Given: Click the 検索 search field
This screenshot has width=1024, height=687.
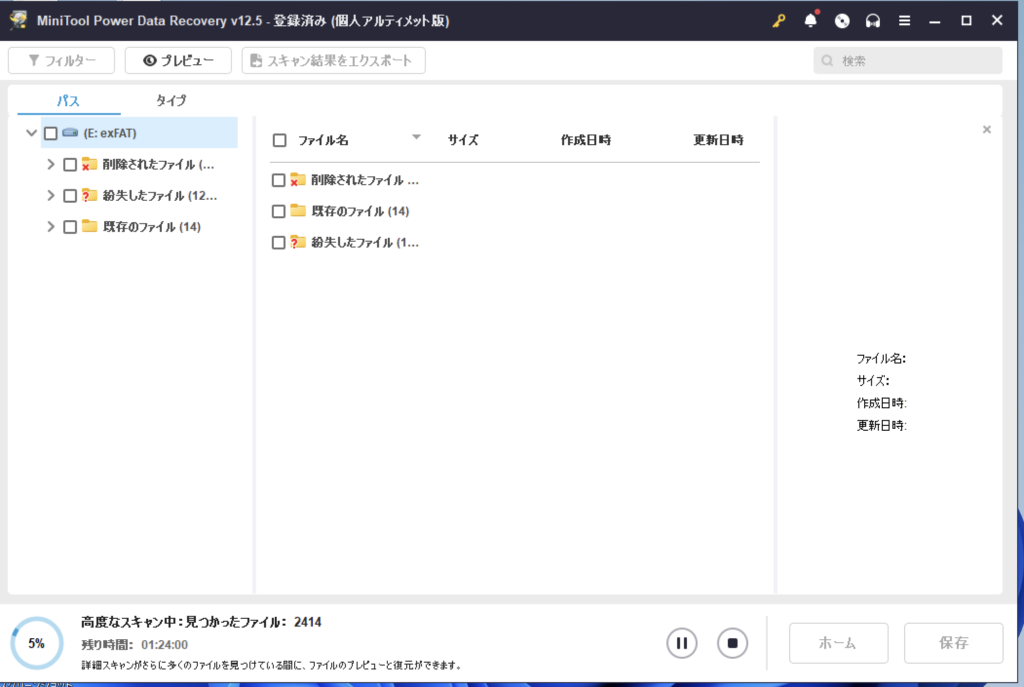Looking at the screenshot, I should pyautogui.click(x=908, y=61).
